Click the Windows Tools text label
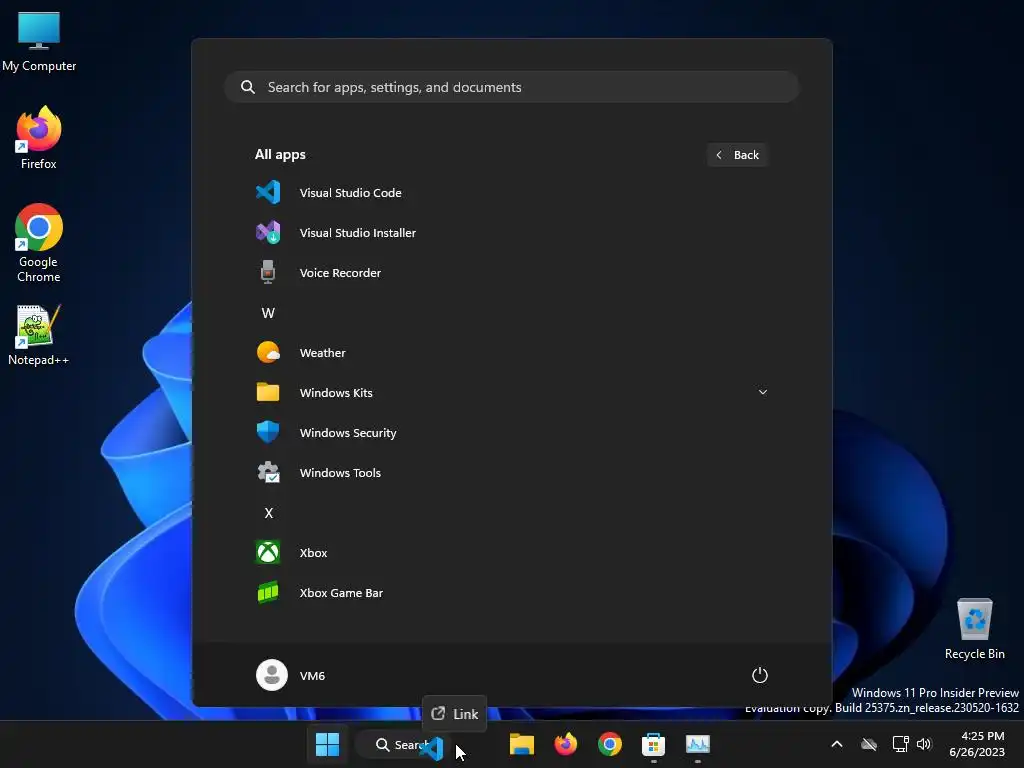This screenshot has width=1024, height=768. click(340, 473)
